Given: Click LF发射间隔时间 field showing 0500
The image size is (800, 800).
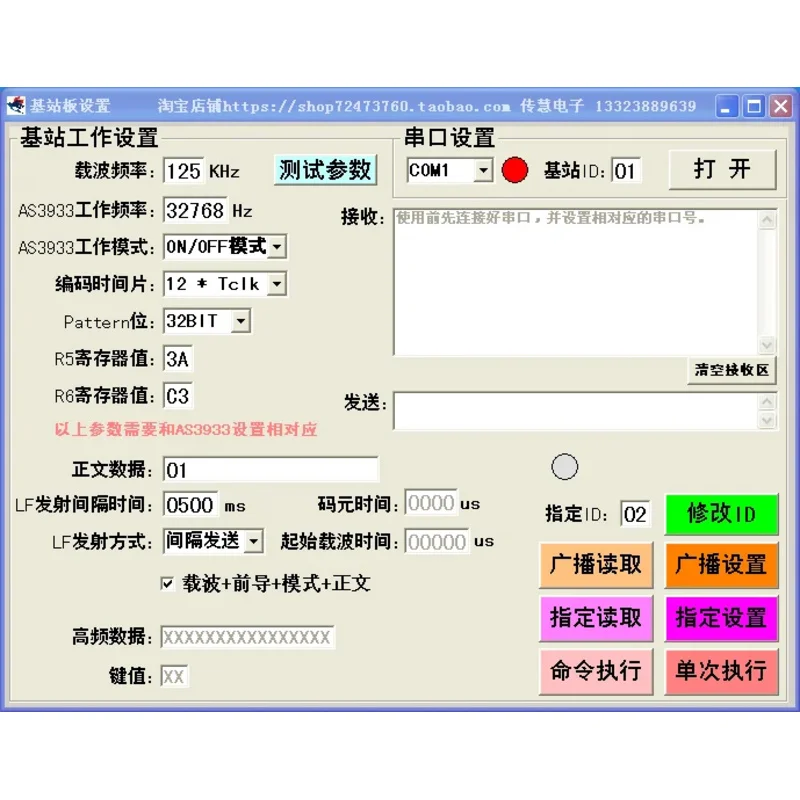Looking at the screenshot, I should pos(190,505).
